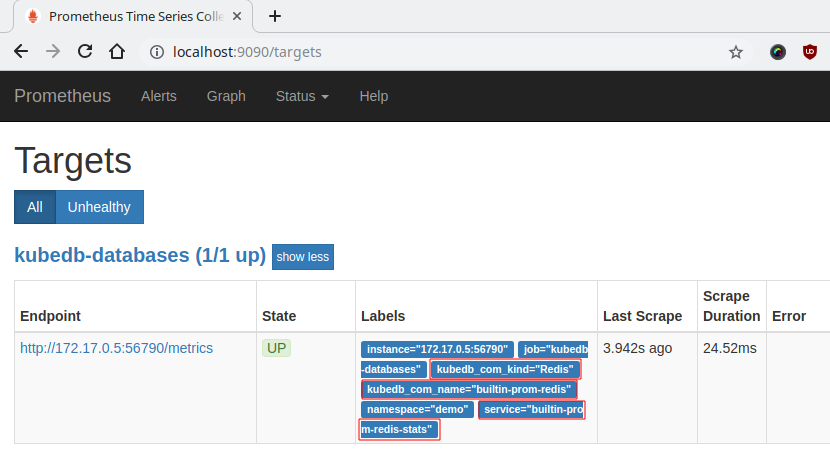
Task: Click the colorful circle extension icon
Action: click(778, 52)
